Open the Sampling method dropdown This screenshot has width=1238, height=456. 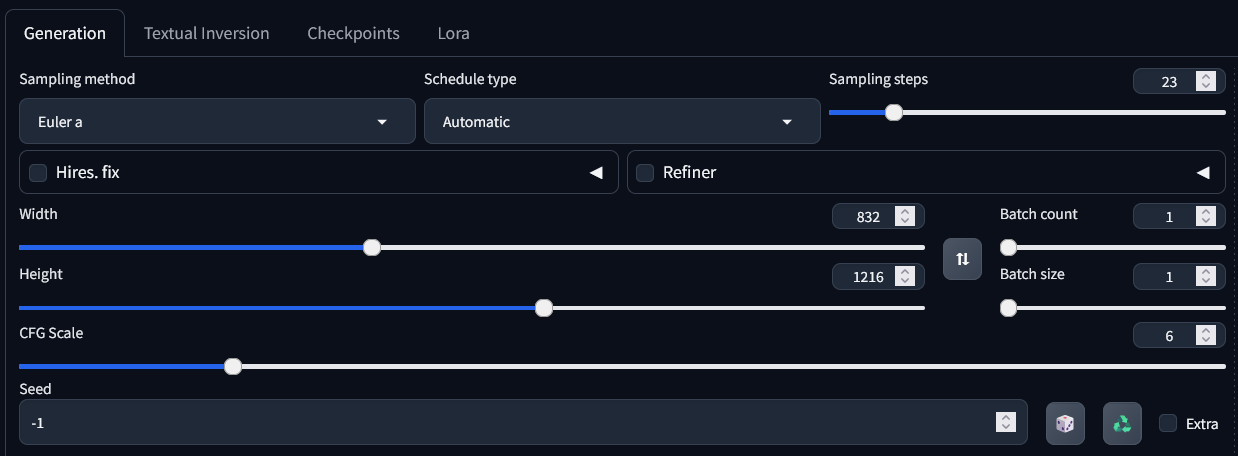pos(217,122)
